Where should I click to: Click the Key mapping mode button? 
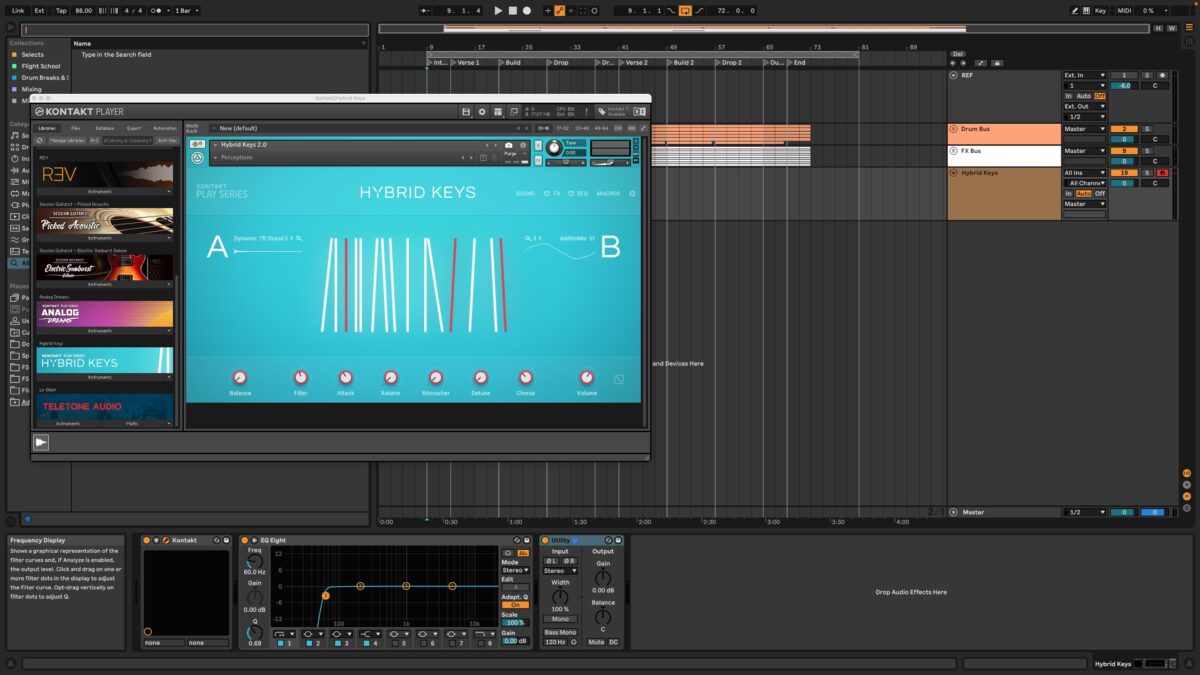pyautogui.click(x=1100, y=10)
